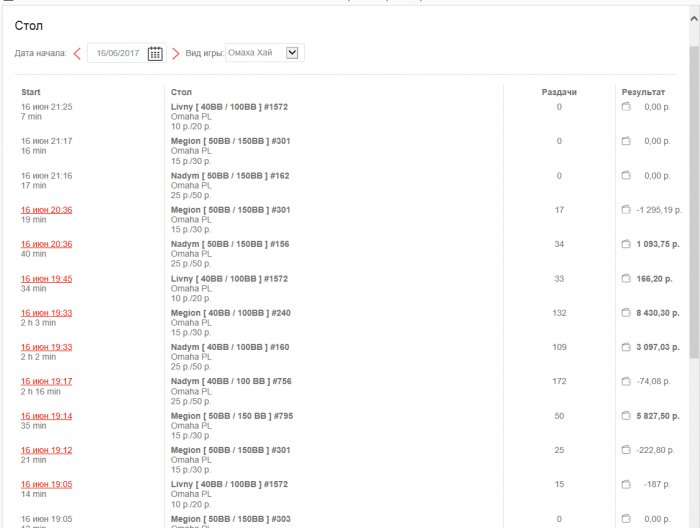The width and height of the screenshot is (700, 528).
Task: Select table name Nadym [ 40BB / 100 BB ] #756
Action: [x=231, y=382]
